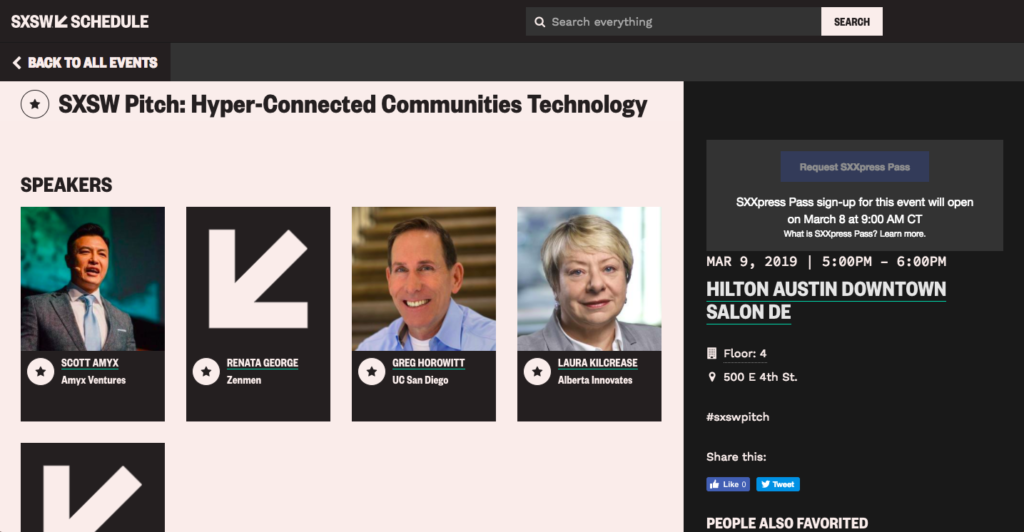Image resolution: width=1024 pixels, height=532 pixels.
Task: Focus the Search everything field
Action: (x=673, y=22)
